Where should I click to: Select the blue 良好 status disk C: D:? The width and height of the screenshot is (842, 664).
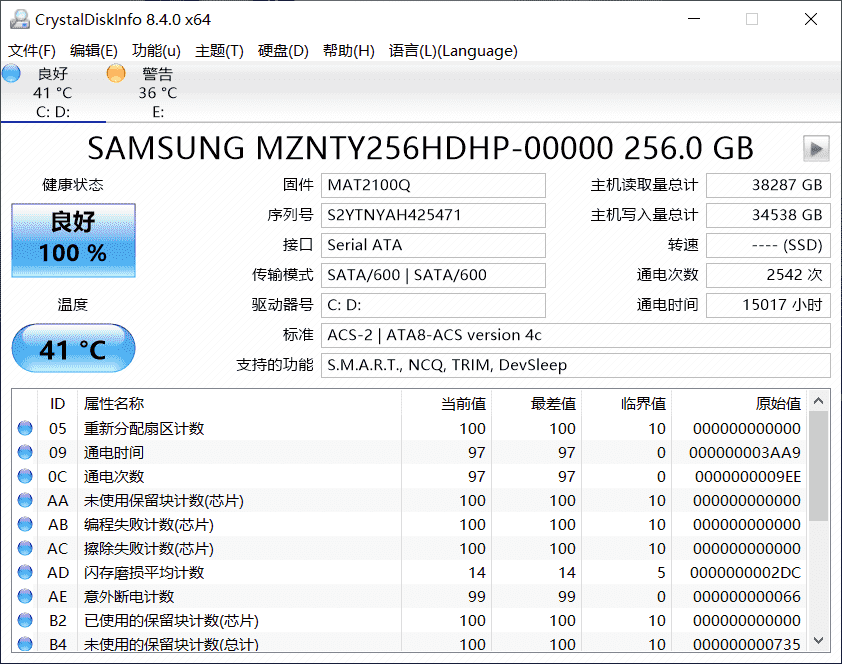tap(53, 92)
